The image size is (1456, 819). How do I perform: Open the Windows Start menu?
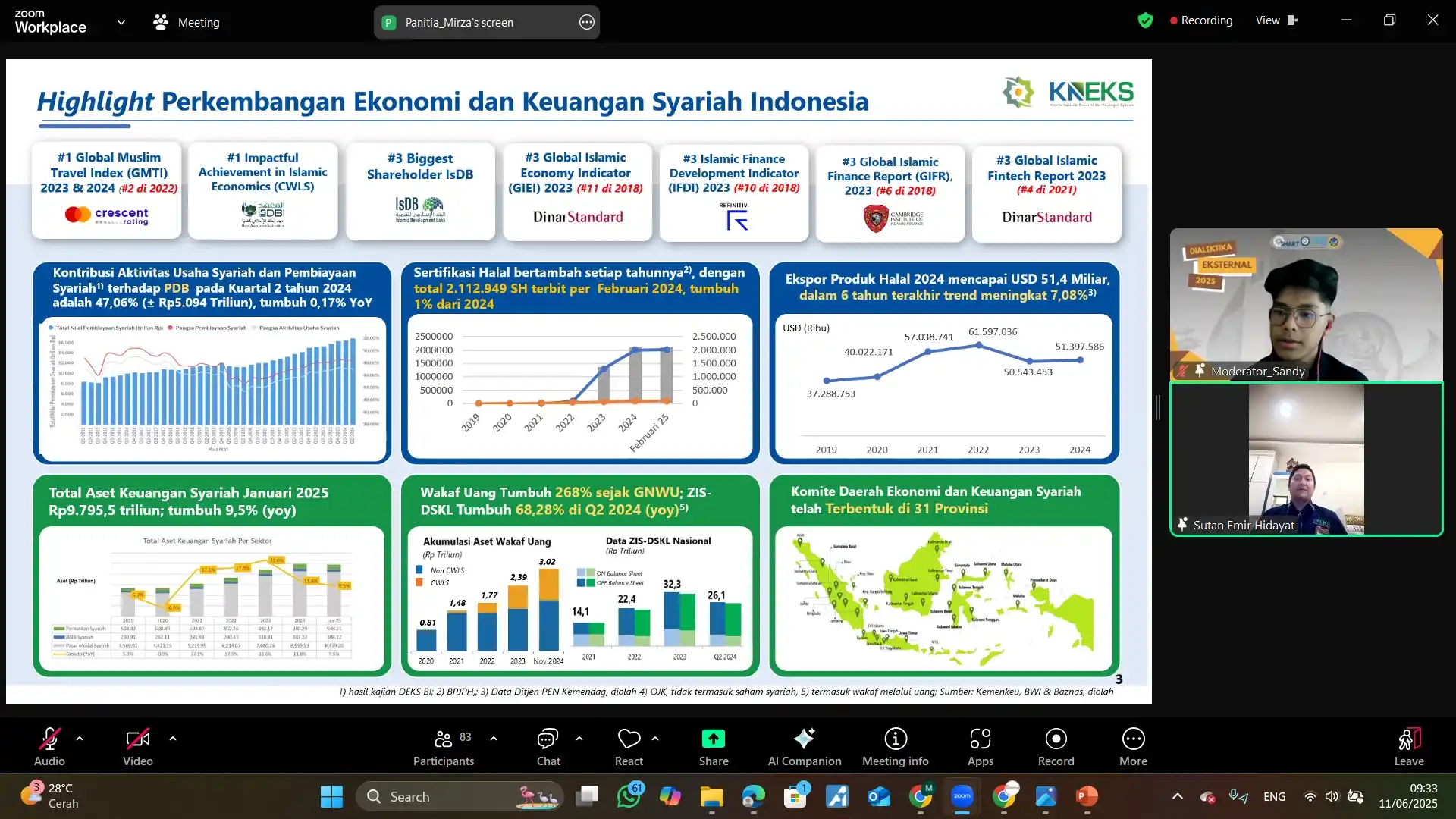pos(331,796)
